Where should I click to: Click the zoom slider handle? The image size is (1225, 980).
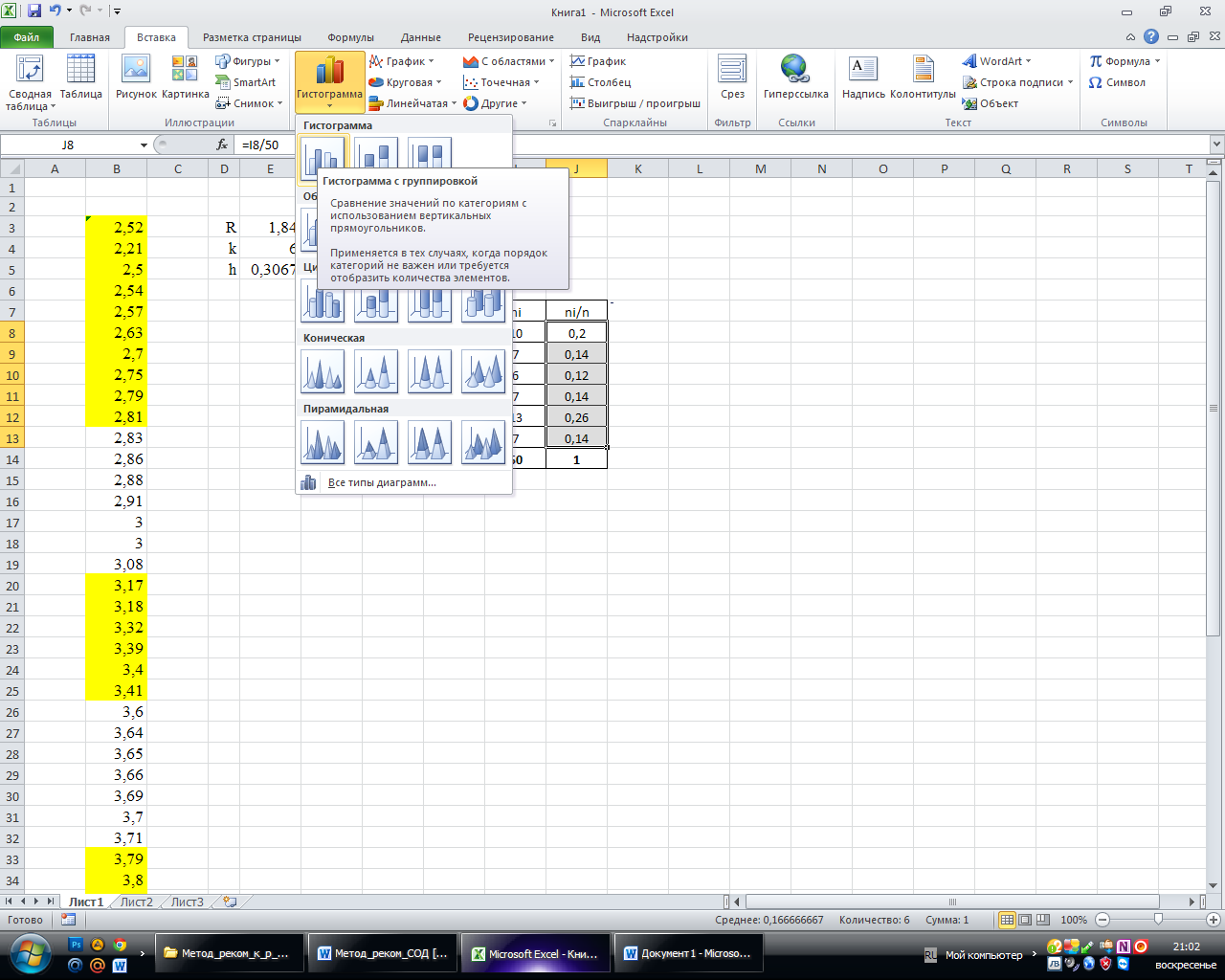coord(1158,920)
